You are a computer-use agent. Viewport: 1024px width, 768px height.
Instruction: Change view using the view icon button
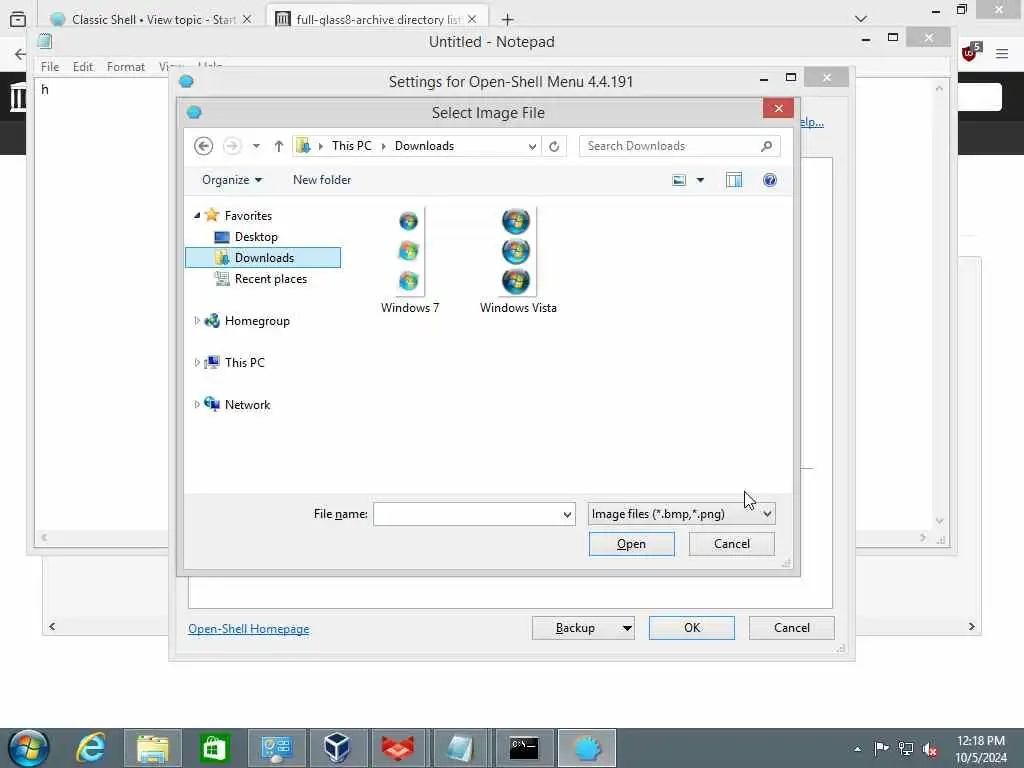(679, 180)
